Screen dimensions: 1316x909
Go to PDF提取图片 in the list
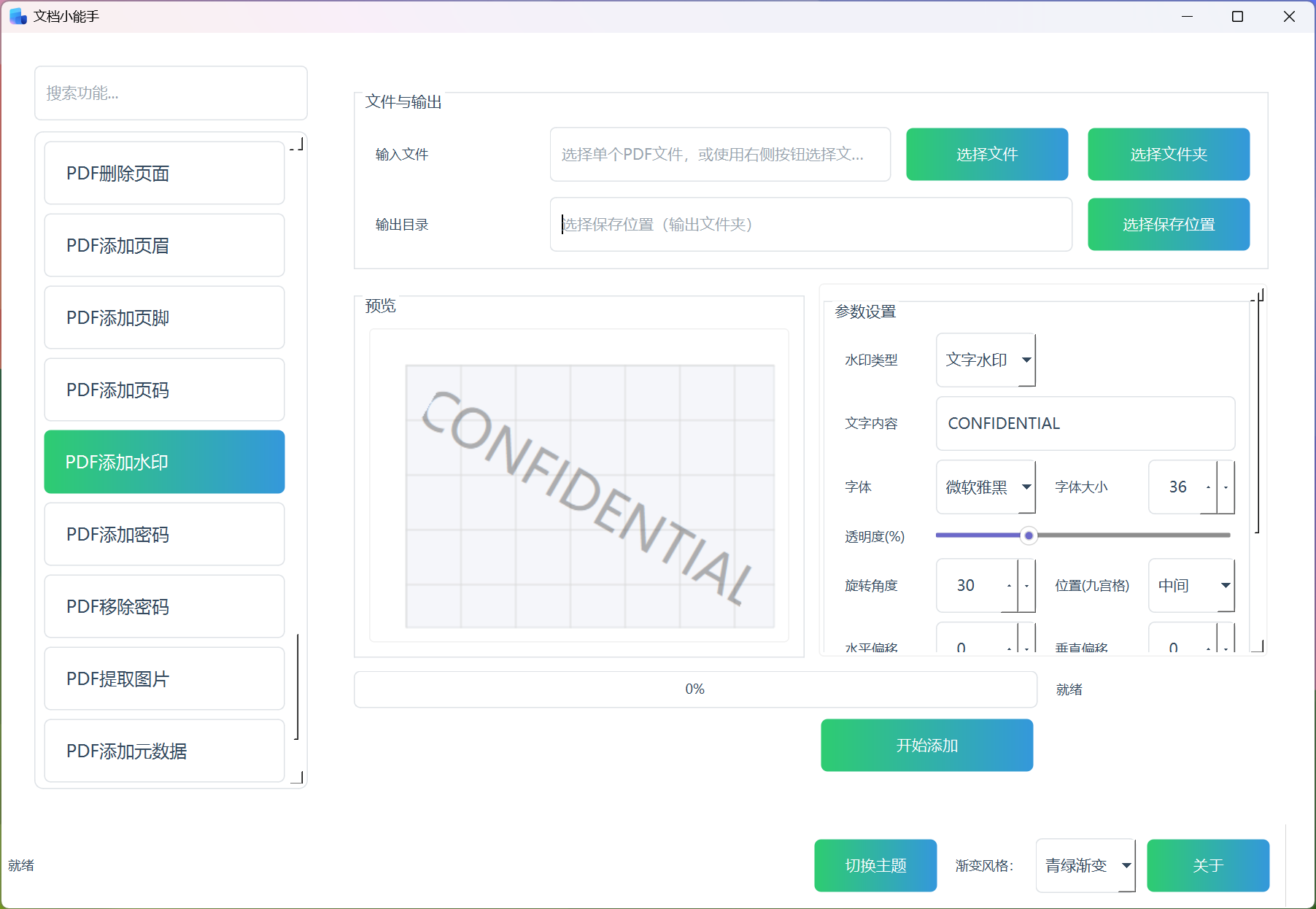pyautogui.click(x=164, y=679)
